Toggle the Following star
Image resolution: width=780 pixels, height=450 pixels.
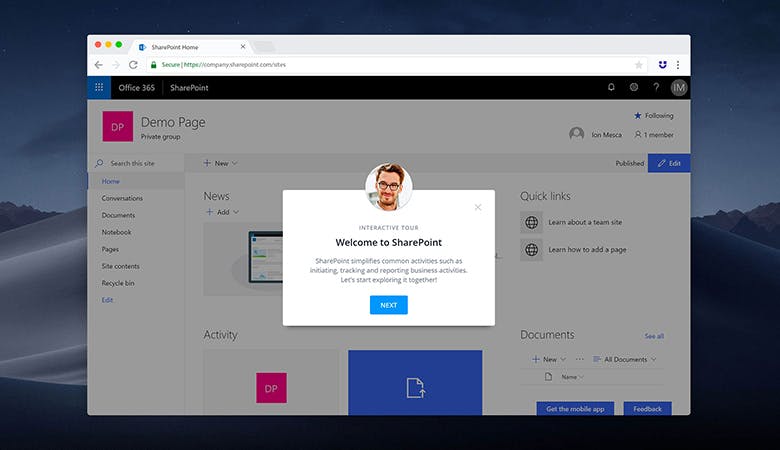pos(637,115)
